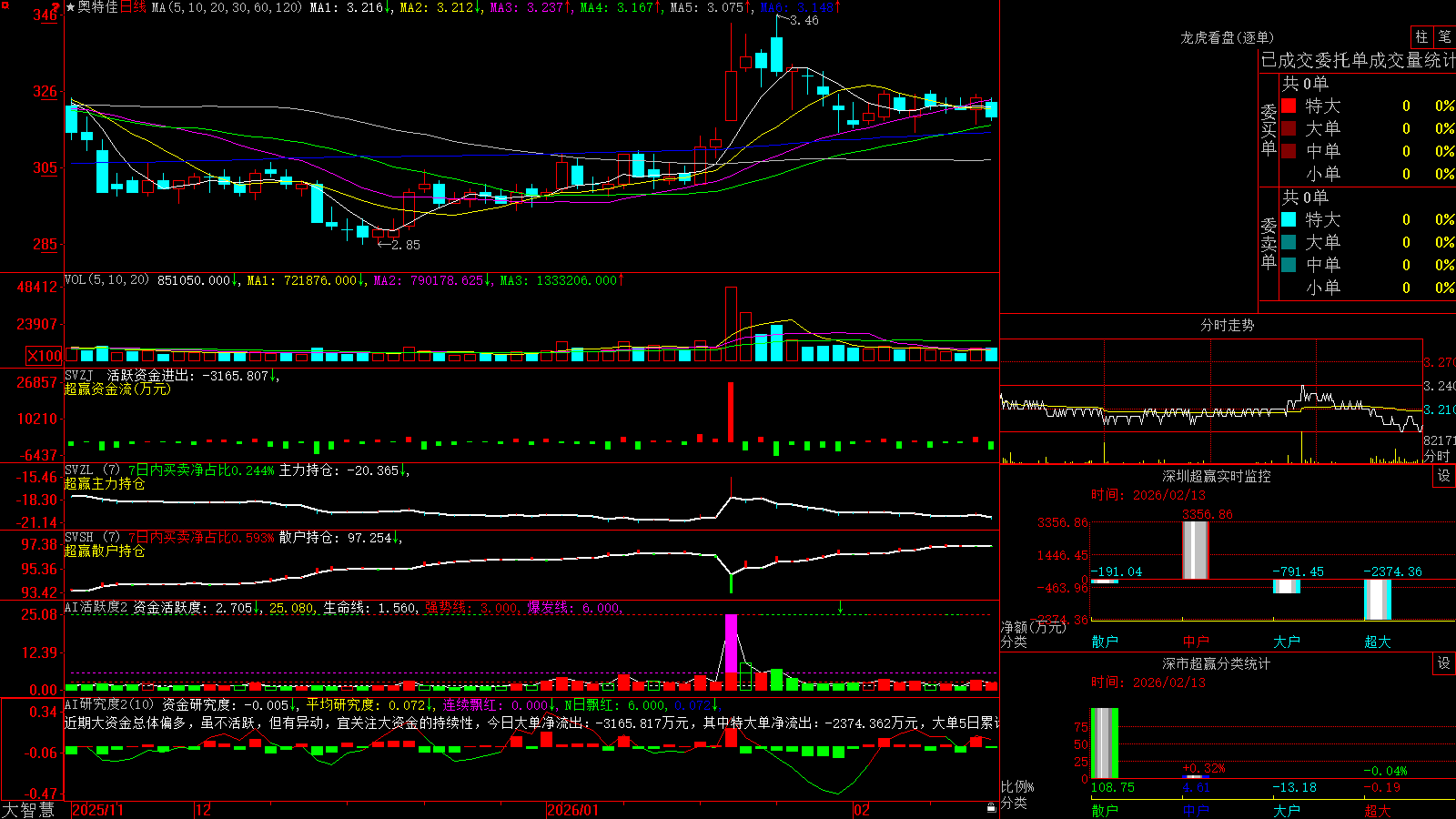Click the 分时走势 panel title
1456x819 pixels.
pyautogui.click(x=1227, y=325)
